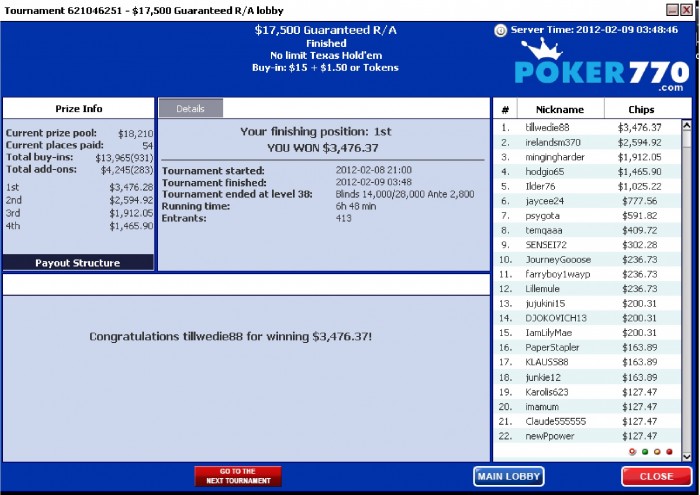Select player row tillwedie88
This screenshot has width=700, height=495.
(587, 128)
